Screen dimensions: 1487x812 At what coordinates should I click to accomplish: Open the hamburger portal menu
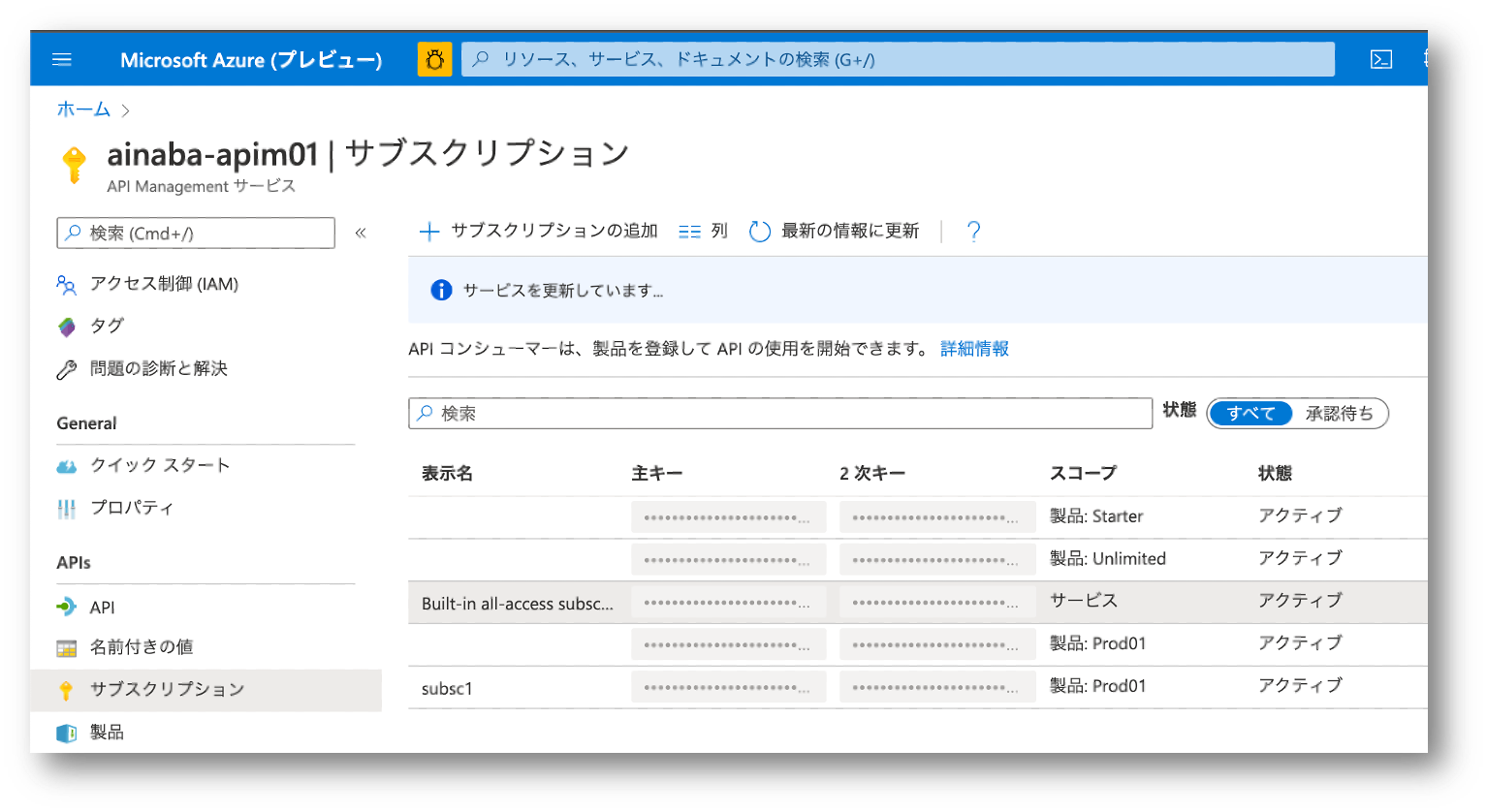click(x=62, y=60)
